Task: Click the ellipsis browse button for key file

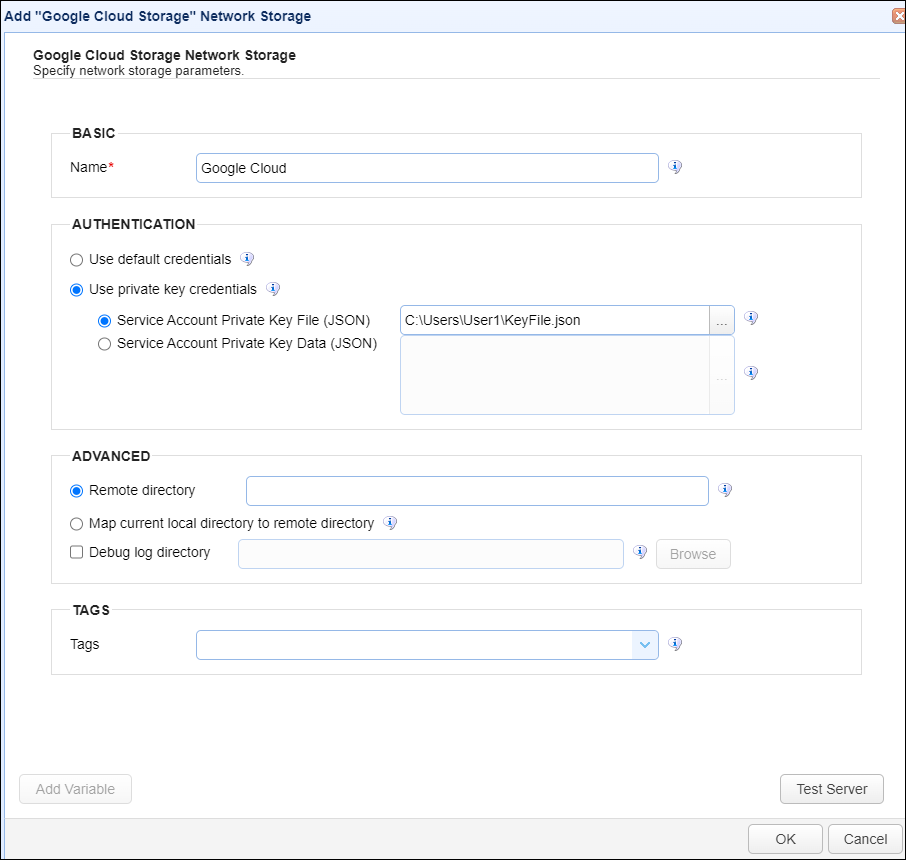Action: 722,320
